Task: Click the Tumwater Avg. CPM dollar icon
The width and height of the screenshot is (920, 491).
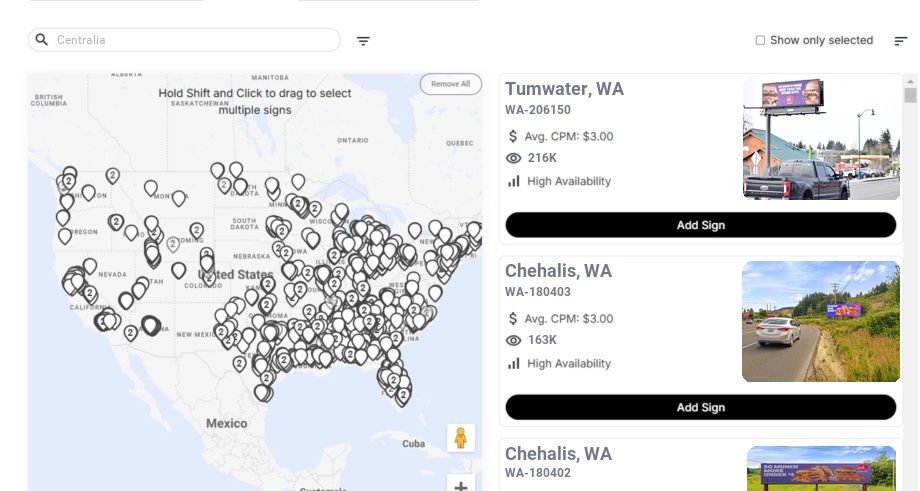Action: pyautogui.click(x=514, y=136)
